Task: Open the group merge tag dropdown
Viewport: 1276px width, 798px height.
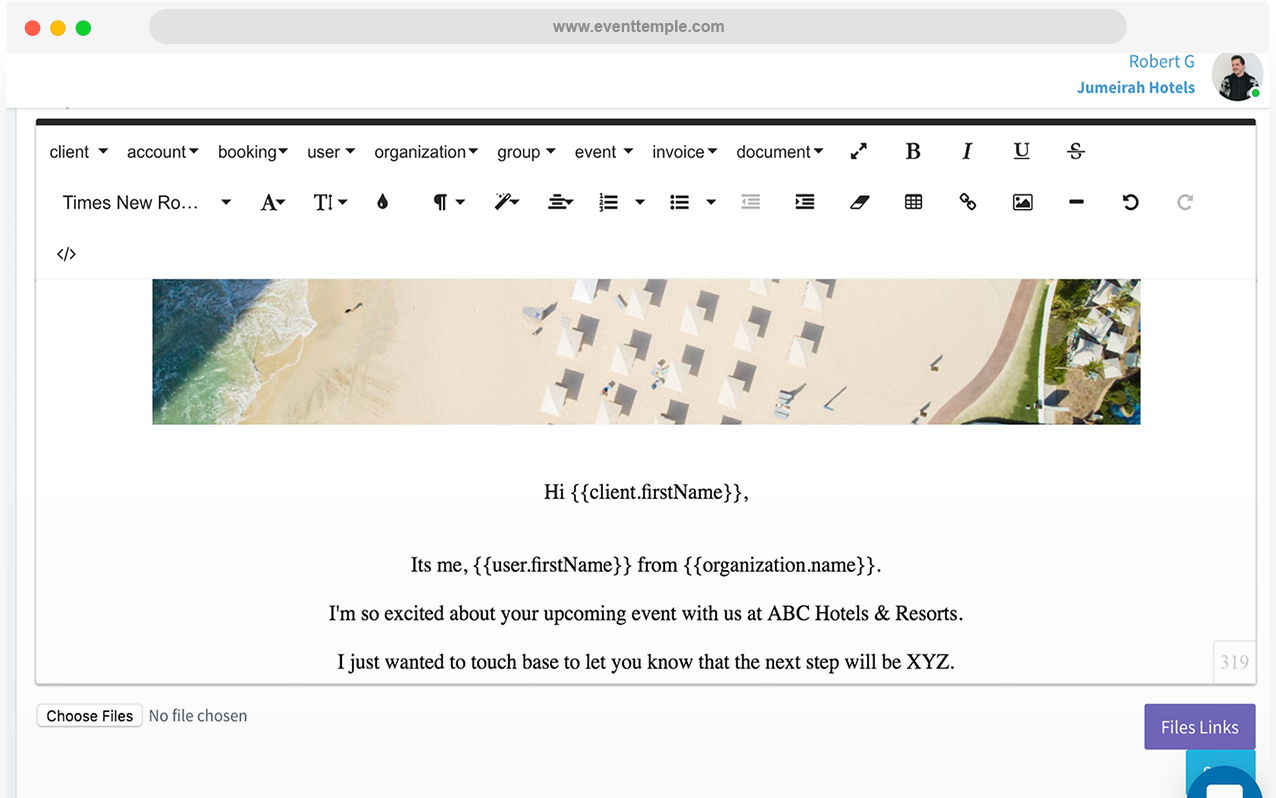Action: [x=526, y=152]
